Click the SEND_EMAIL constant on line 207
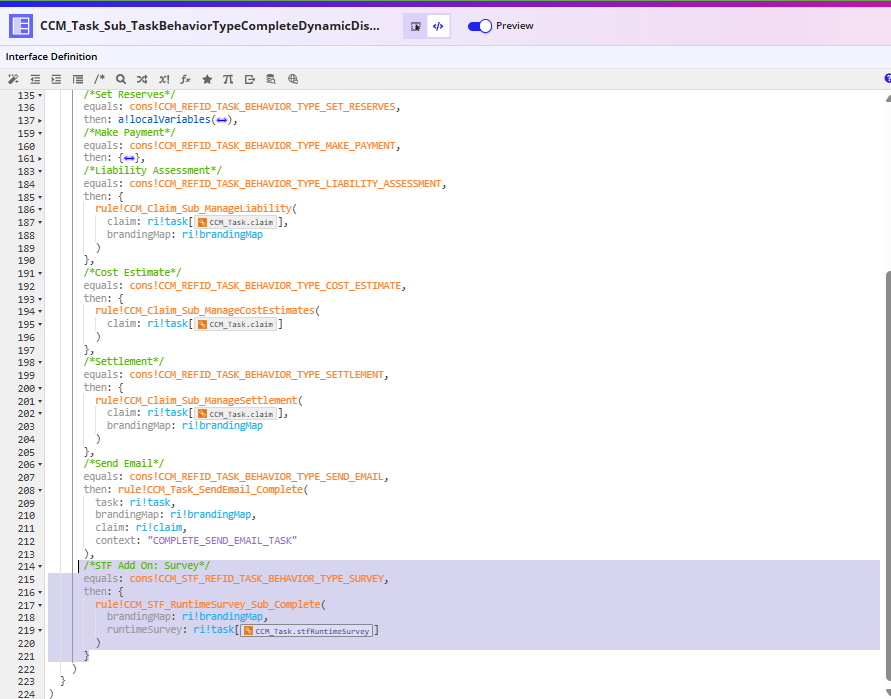Screen dimensions: 891x699 click(256, 477)
